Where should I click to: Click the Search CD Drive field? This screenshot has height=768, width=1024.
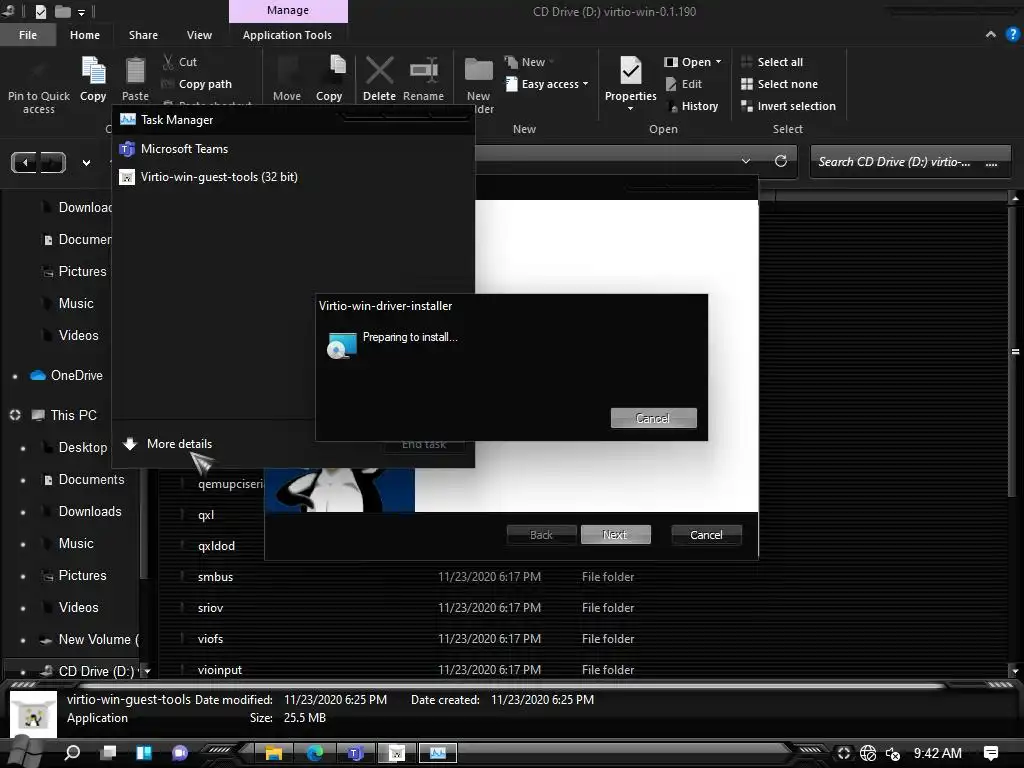910,162
